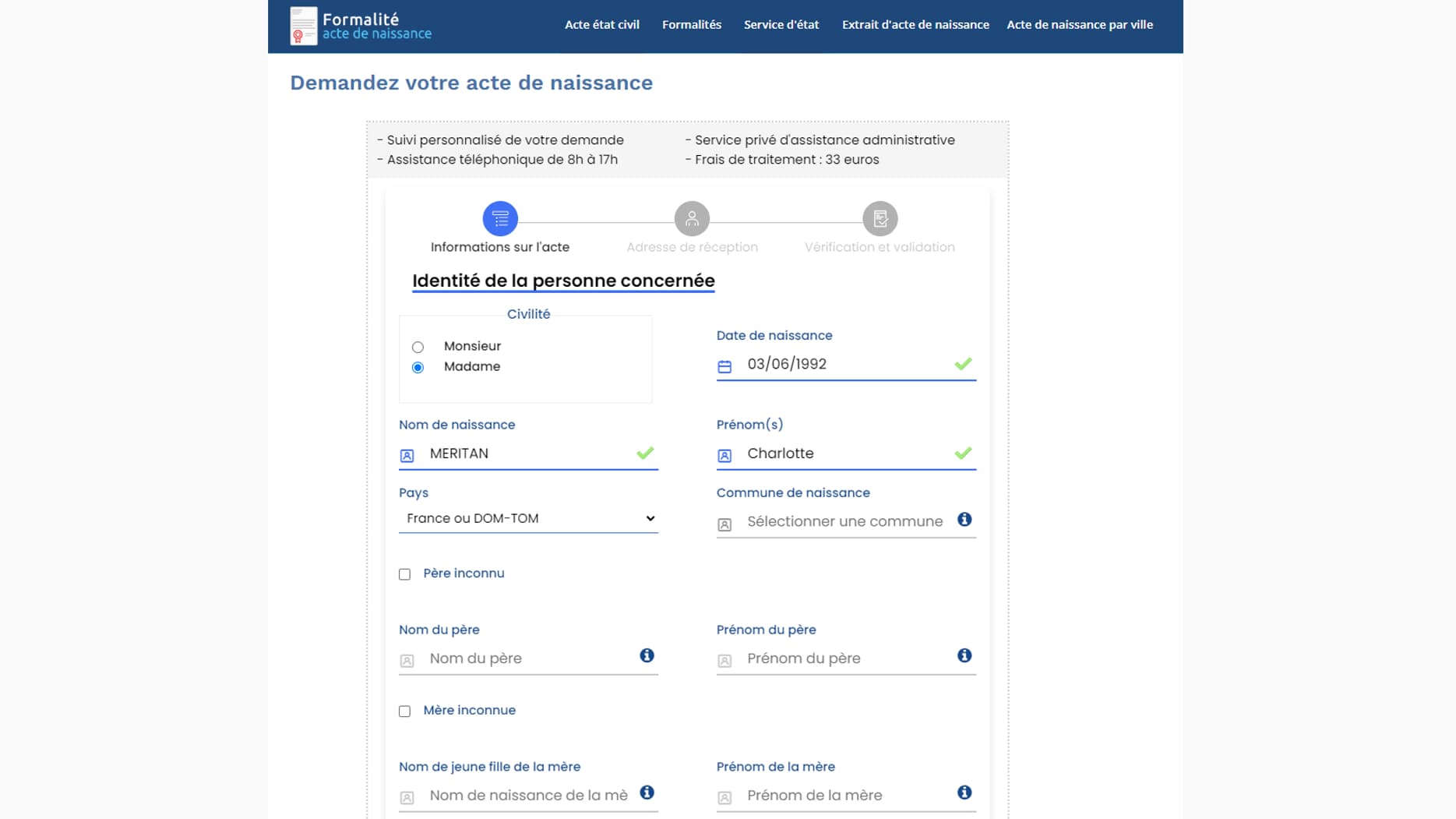
Task: Click the Nom de naissance de la mère field
Action: click(528, 796)
